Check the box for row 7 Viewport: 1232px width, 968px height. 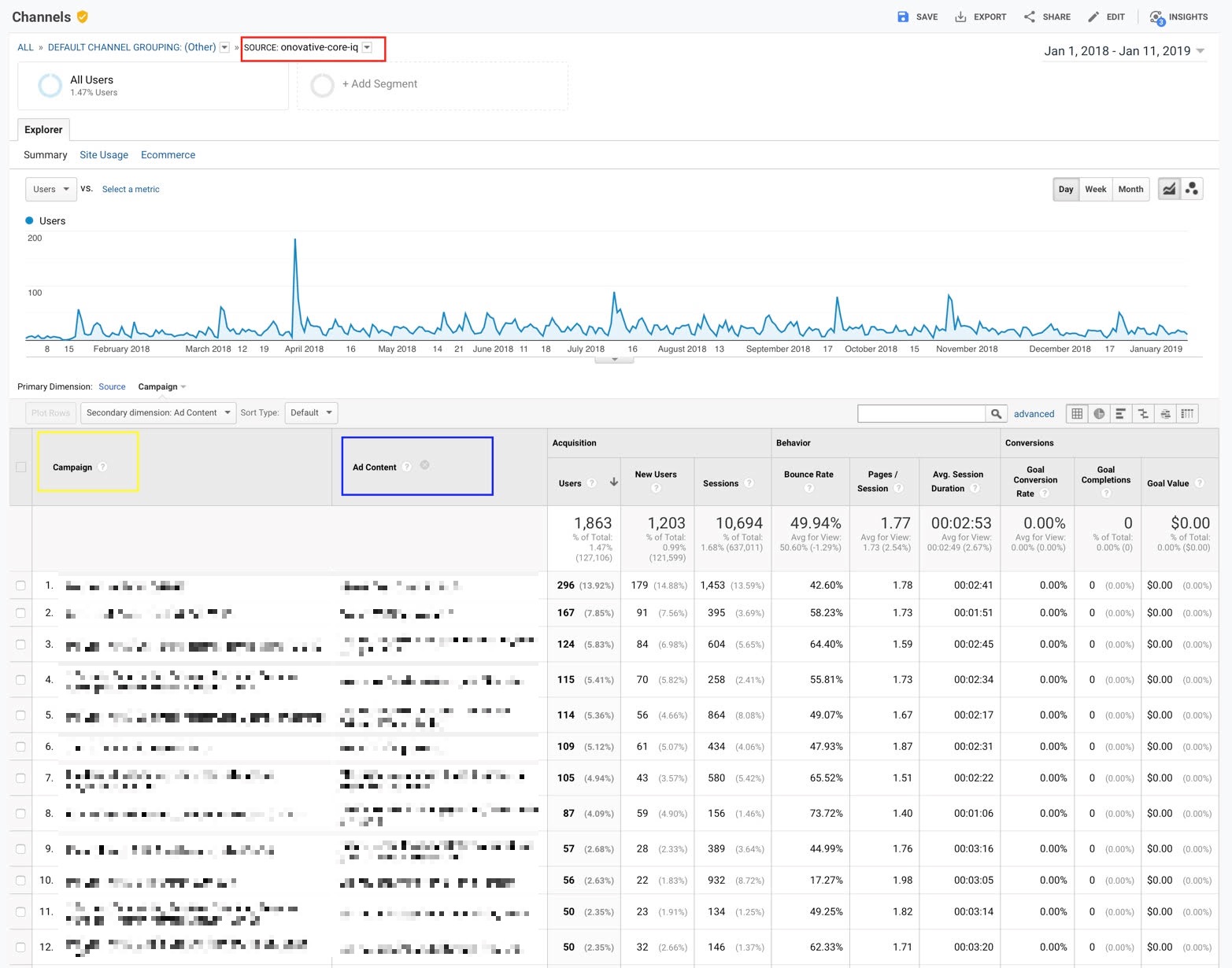pyautogui.click(x=21, y=778)
